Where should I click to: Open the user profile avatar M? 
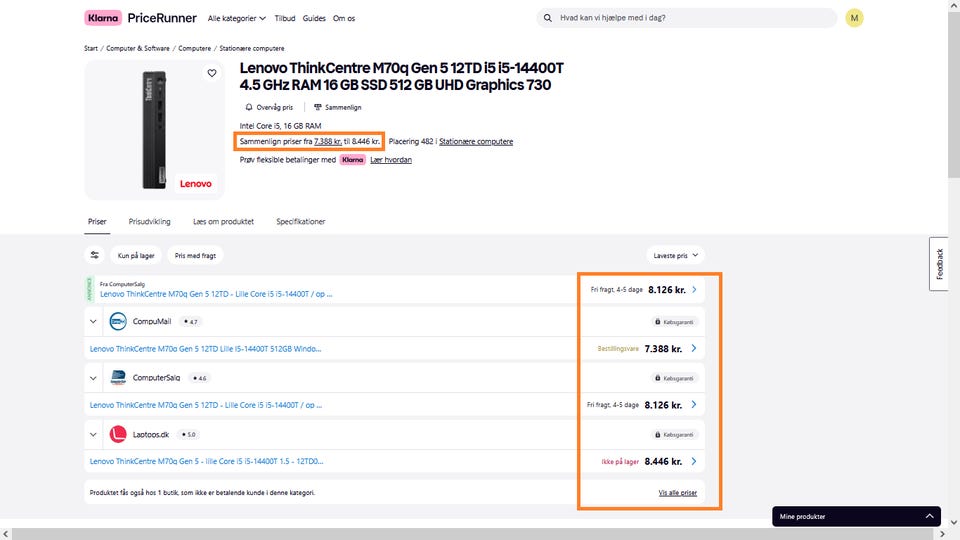pos(854,18)
